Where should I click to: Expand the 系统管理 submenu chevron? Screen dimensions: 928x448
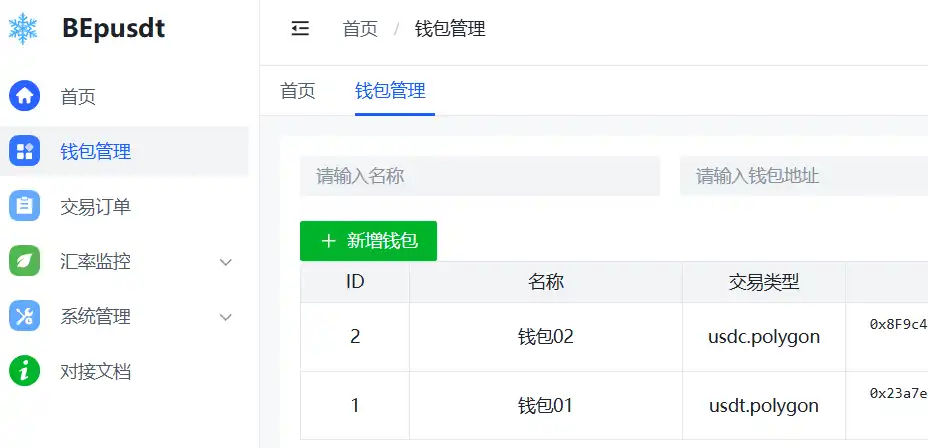point(226,317)
